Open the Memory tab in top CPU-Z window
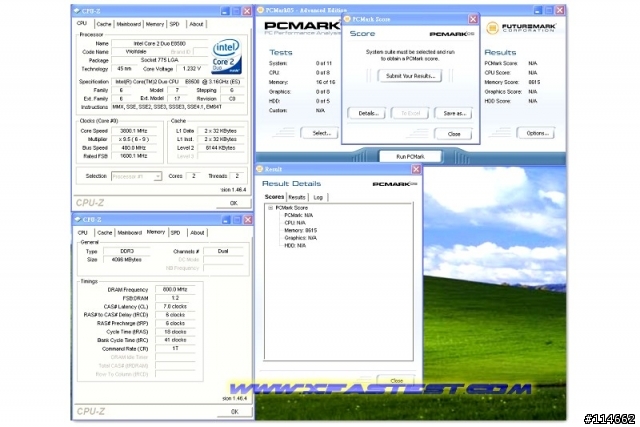Image resolution: width=640 pixels, height=427 pixels. tap(155, 24)
